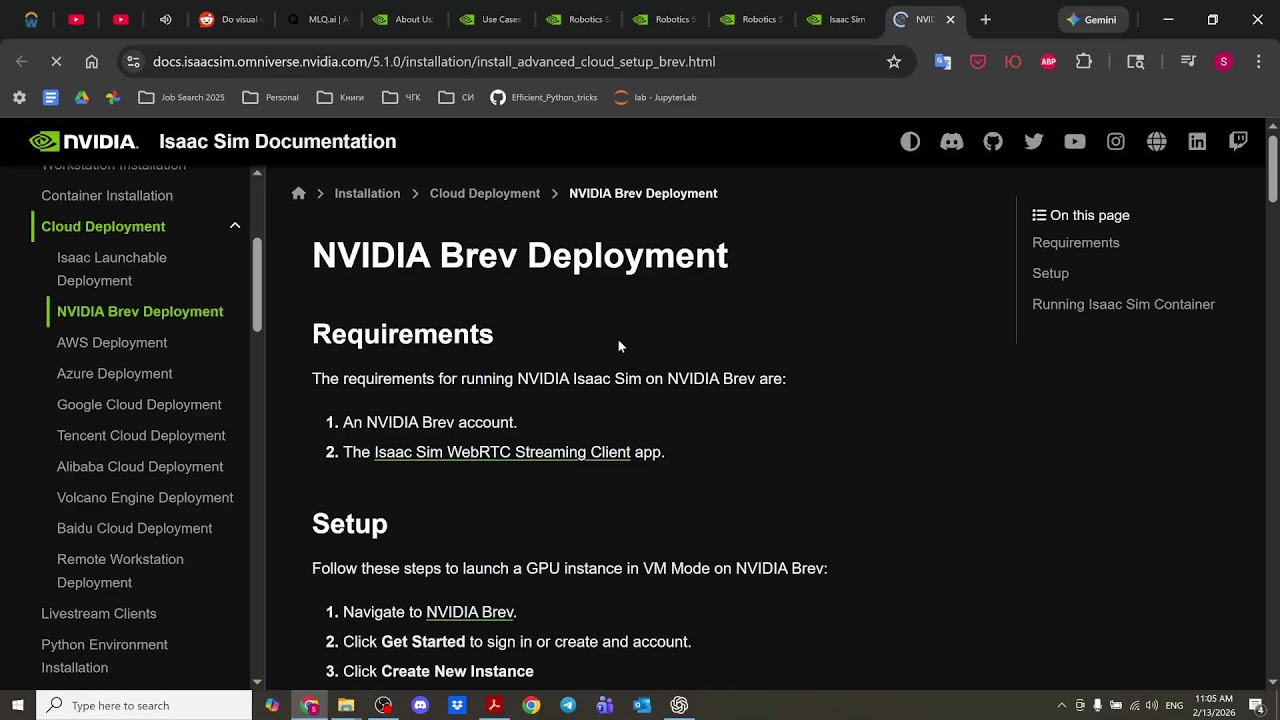Open the Windows Start menu

pos(18,705)
